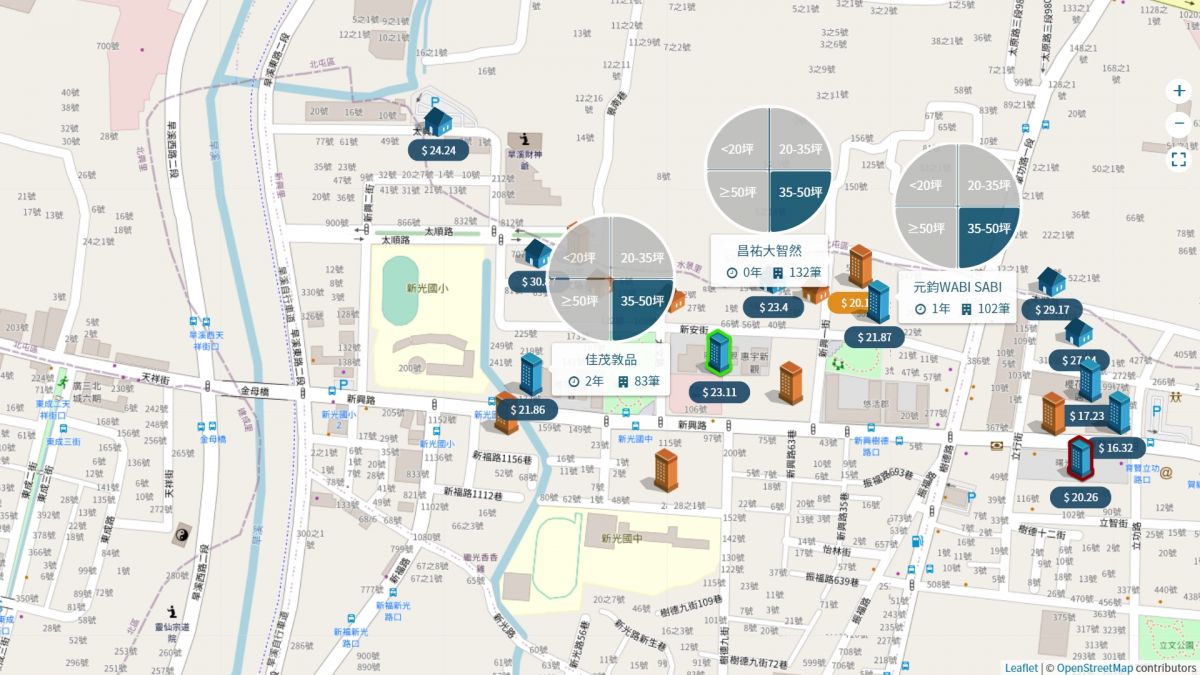Open the OpenStreetMap attribution link
The height and width of the screenshot is (675, 1200).
click(1095, 668)
